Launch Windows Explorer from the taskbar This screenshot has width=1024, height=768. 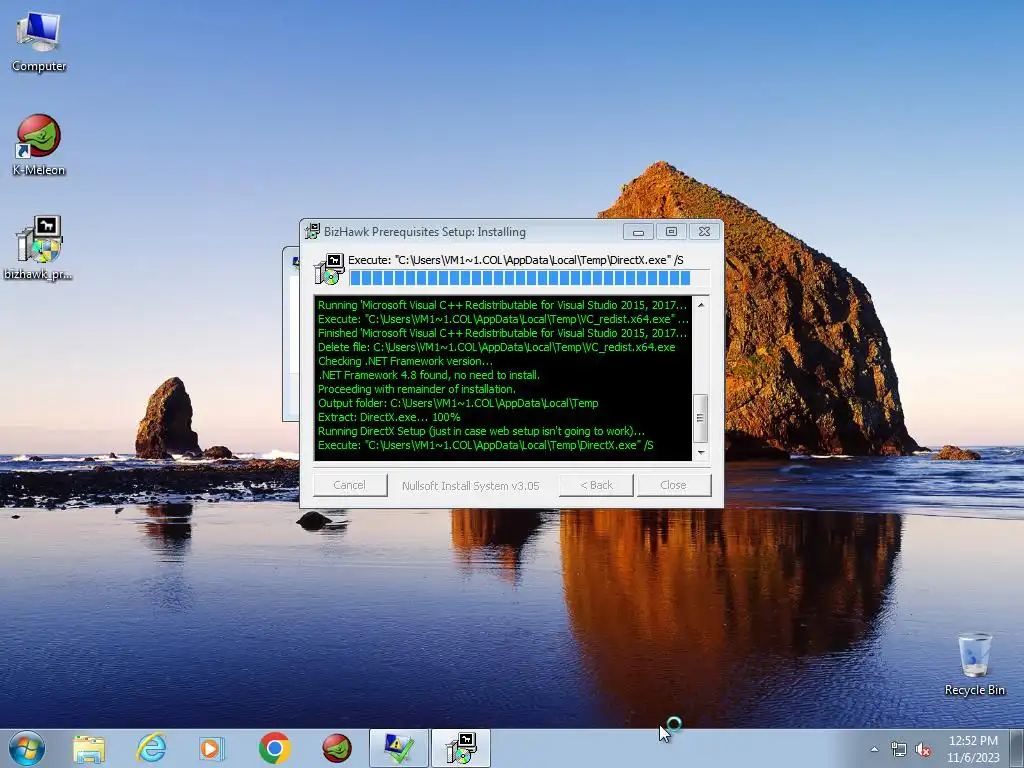pyautogui.click(x=89, y=748)
